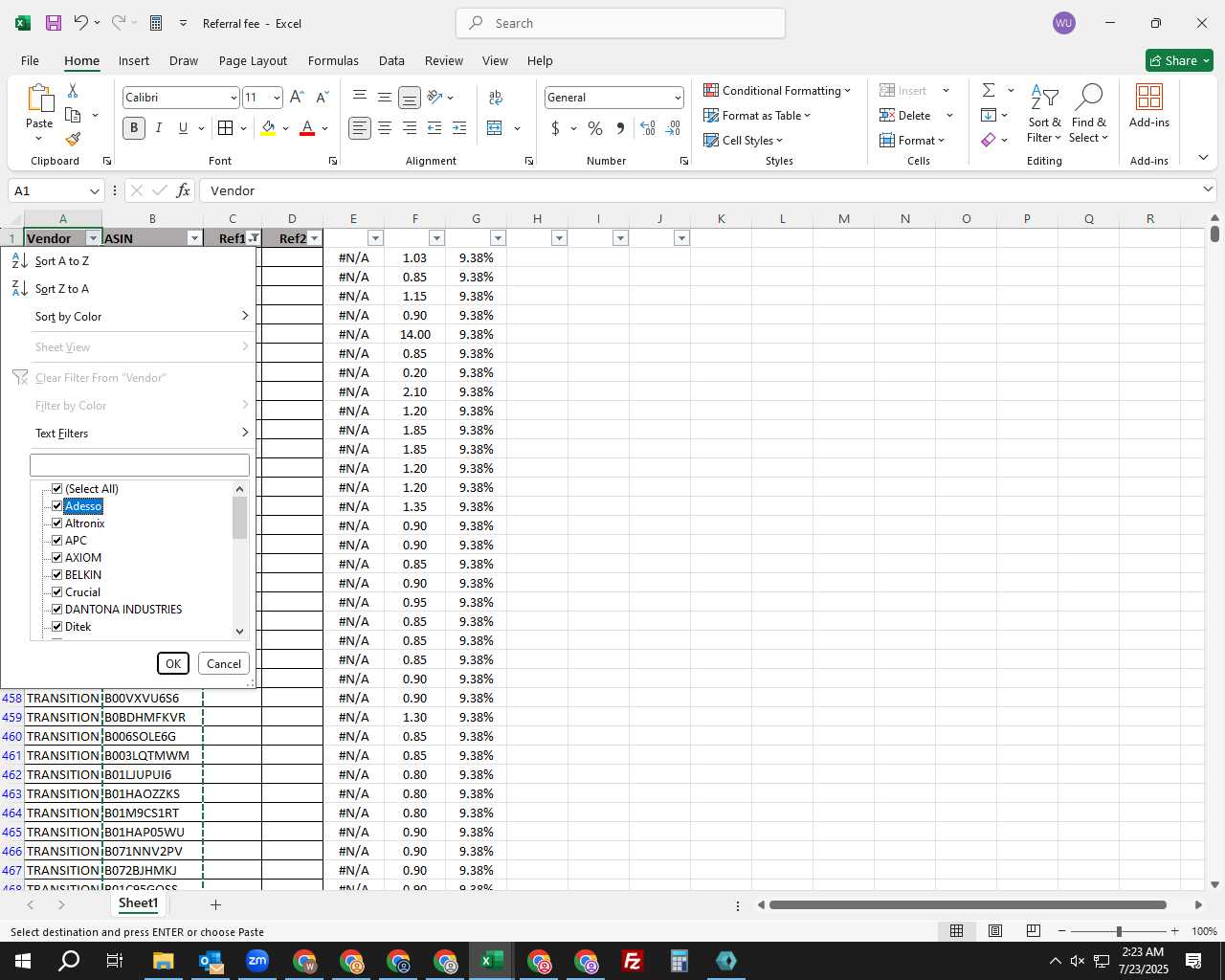This screenshot has height=980, width=1225.
Task: Click Increase Decimal icon
Action: click(x=648, y=127)
